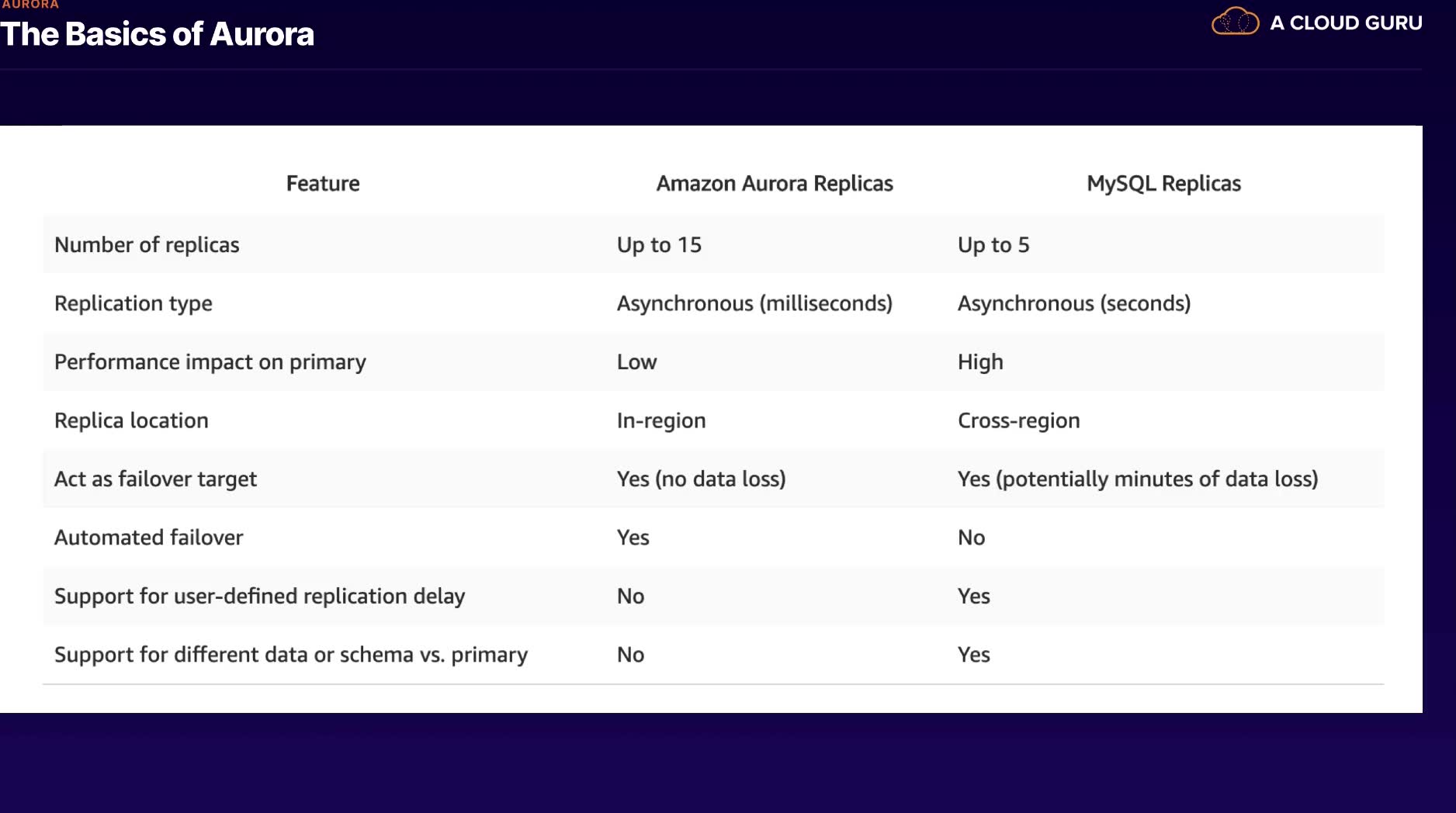Select the "Automated failover" row label

[x=149, y=538]
